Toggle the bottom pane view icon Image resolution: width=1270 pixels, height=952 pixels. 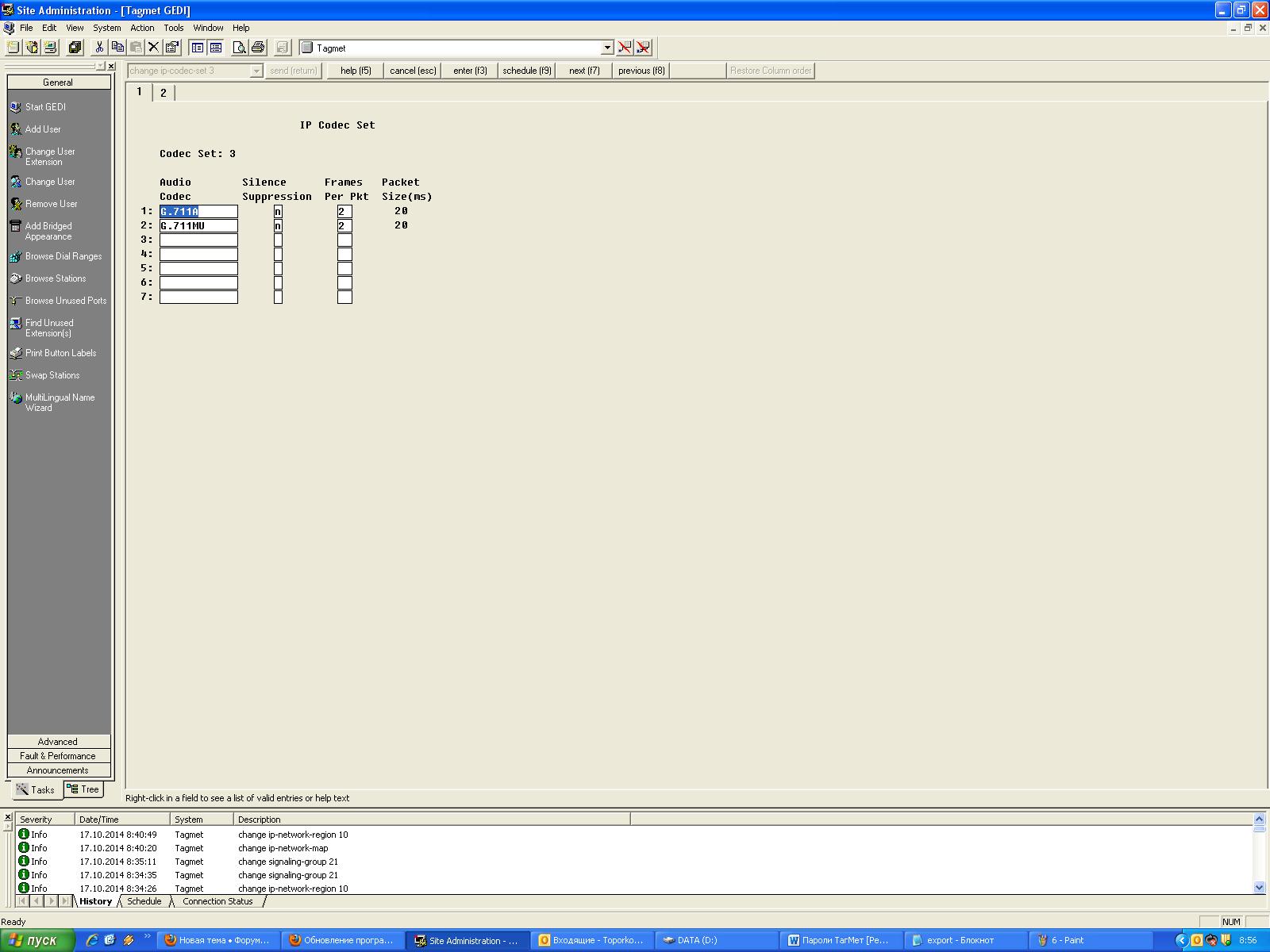click(x=215, y=48)
